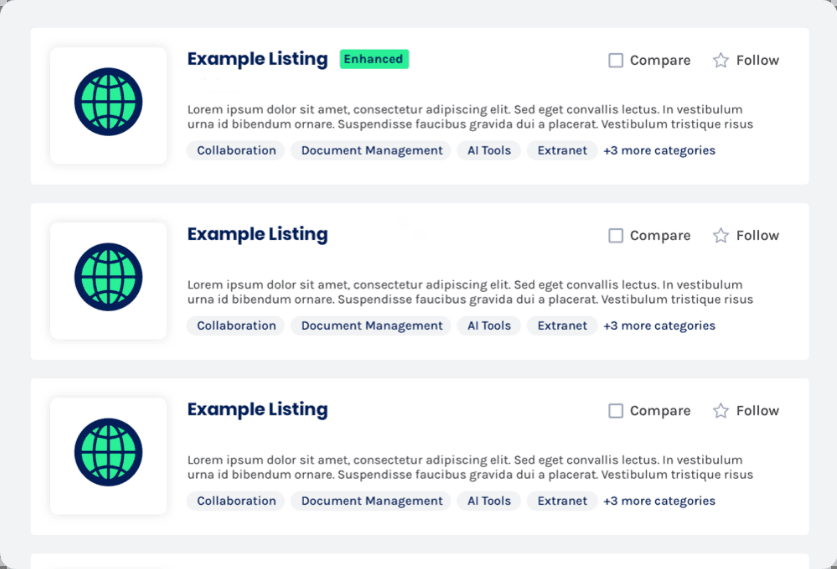Expand '+3 more categories' on second listing
This screenshot has height=569, width=837.
(659, 326)
